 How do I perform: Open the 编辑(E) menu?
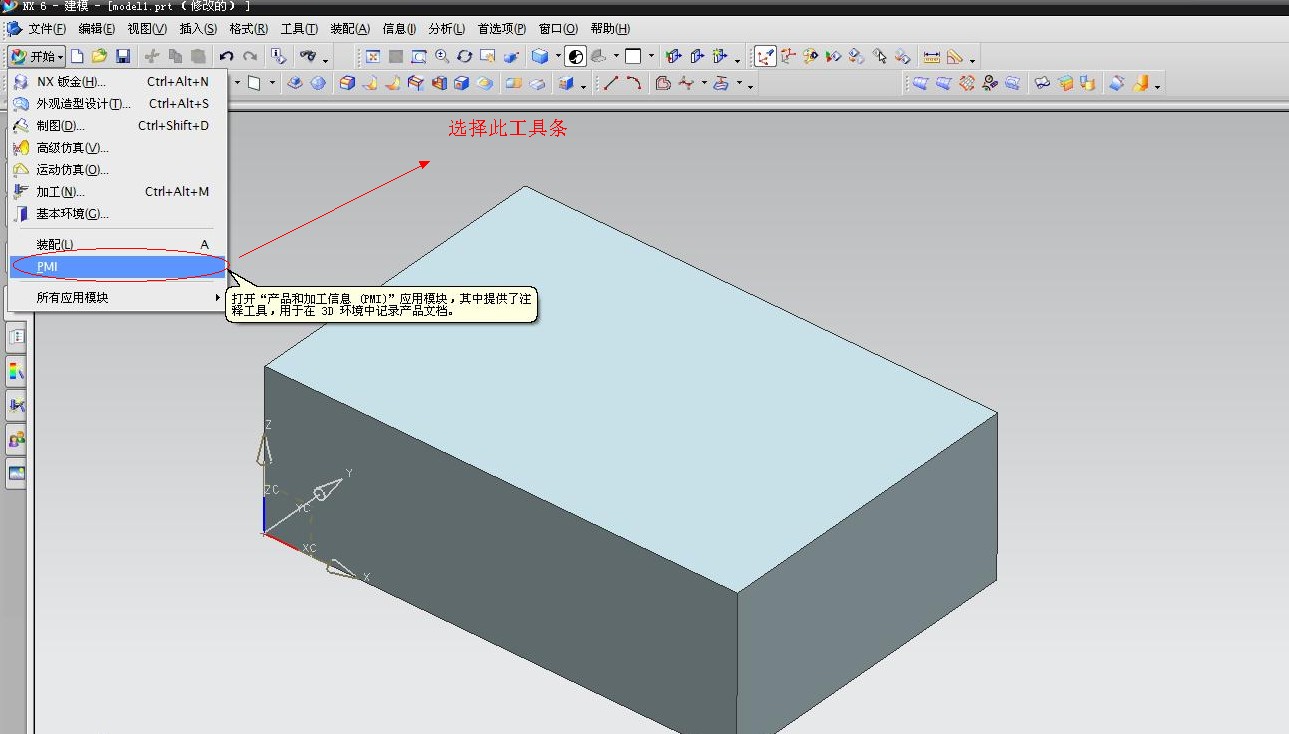coord(96,29)
